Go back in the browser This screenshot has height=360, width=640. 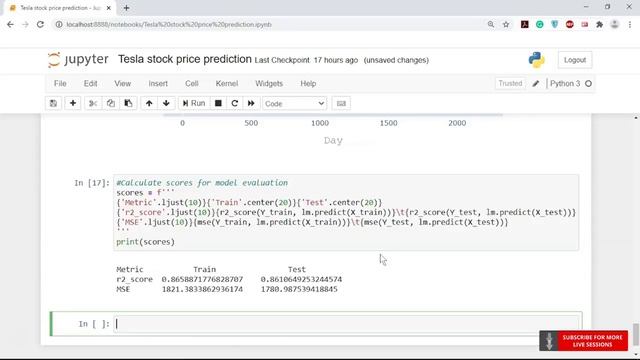coord(10,24)
